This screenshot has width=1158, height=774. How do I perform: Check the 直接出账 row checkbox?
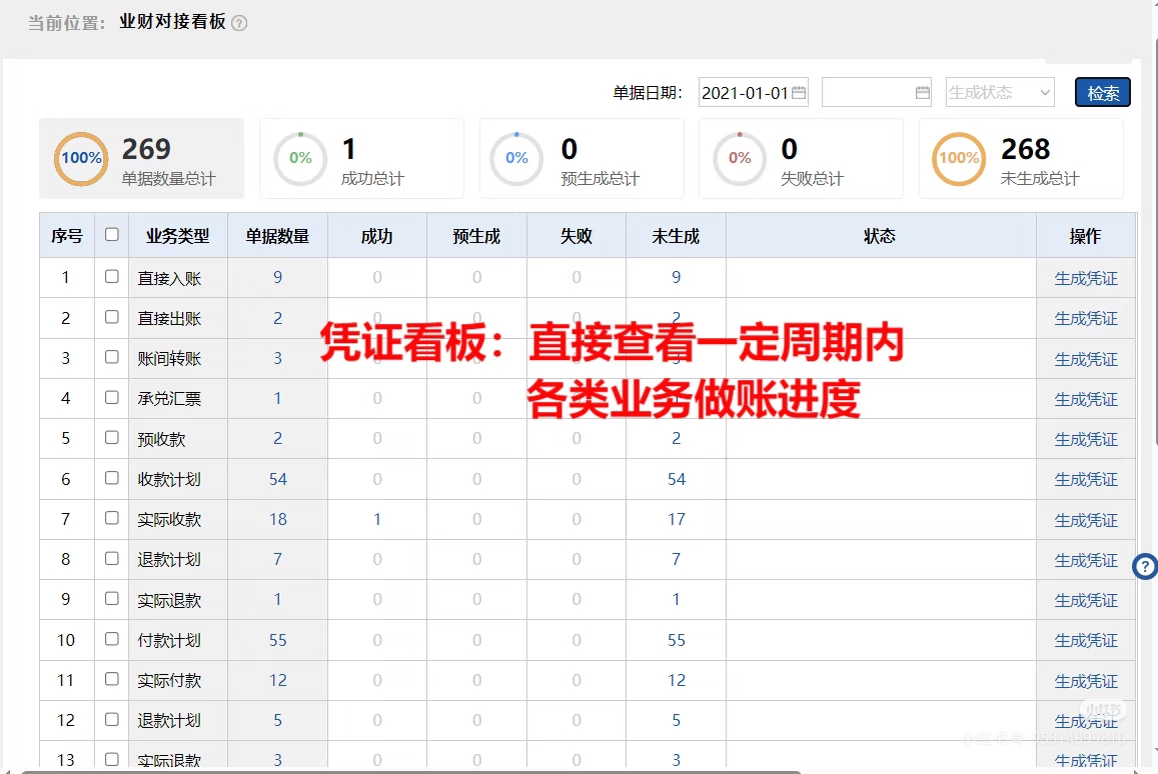pos(112,317)
